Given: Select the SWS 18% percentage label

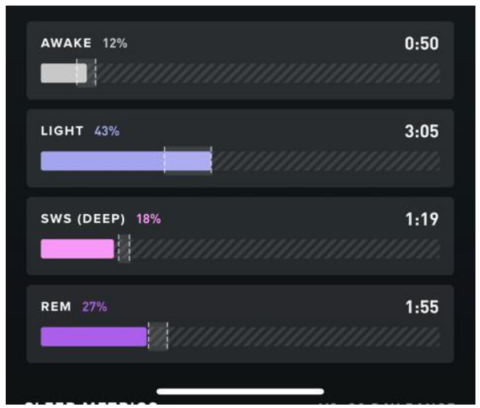Looking at the screenshot, I should tap(149, 219).
